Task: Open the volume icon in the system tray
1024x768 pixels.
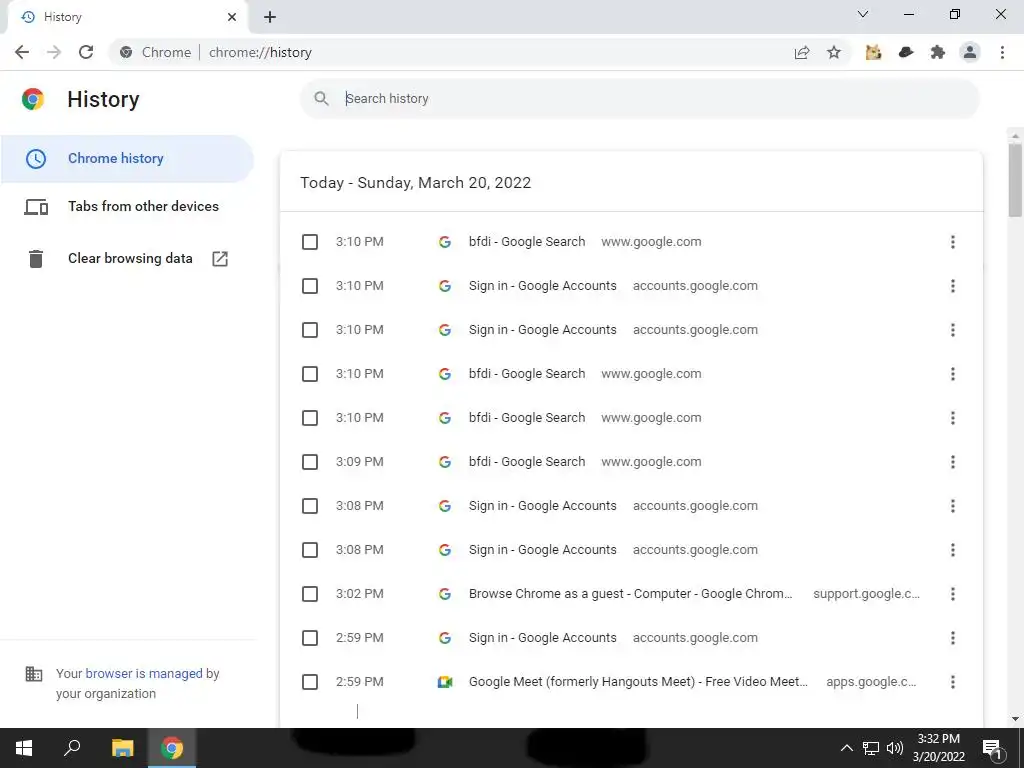Action: [x=895, y=748]
